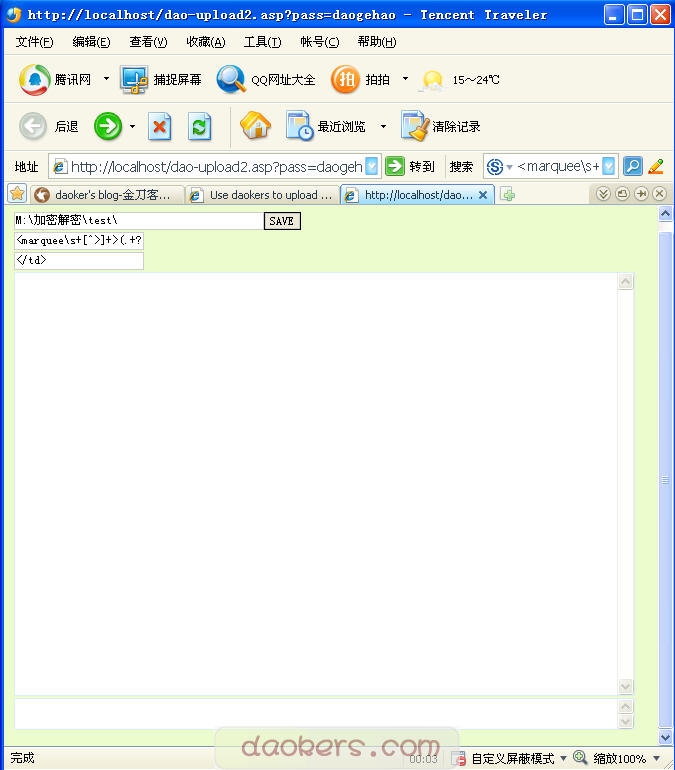Viewport: 675px width, 770px height.
Task: Refresh the page with green arrows icon
Action: pos(199,127)
